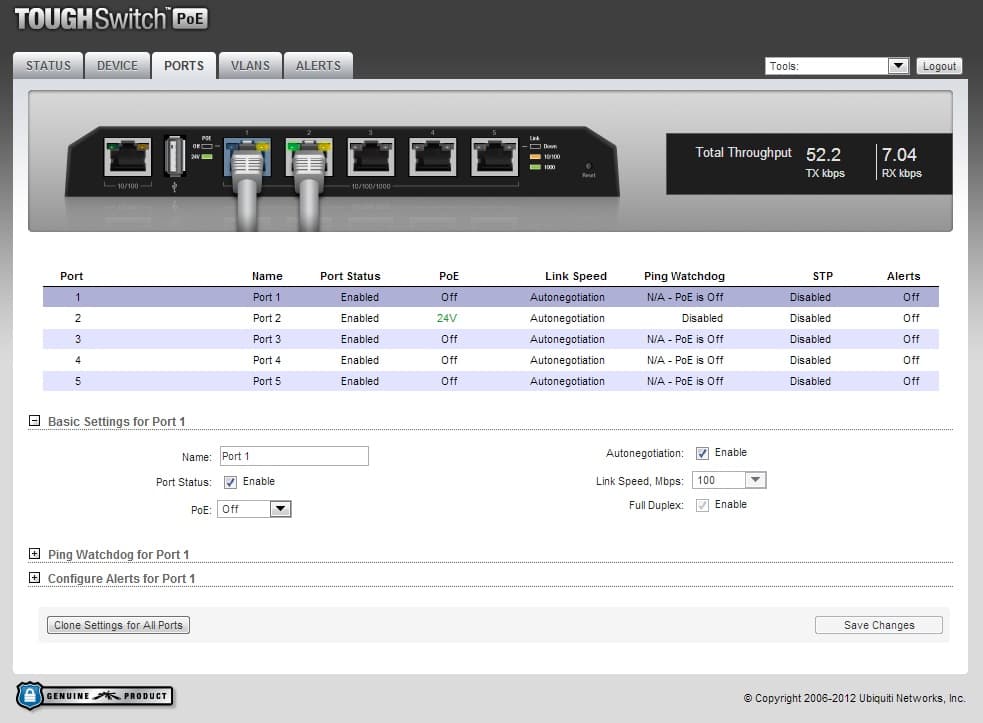Viewport: 983px width, 723px height.
Task: Click the 'Port 1' name cell
Action: coord(266,297)
